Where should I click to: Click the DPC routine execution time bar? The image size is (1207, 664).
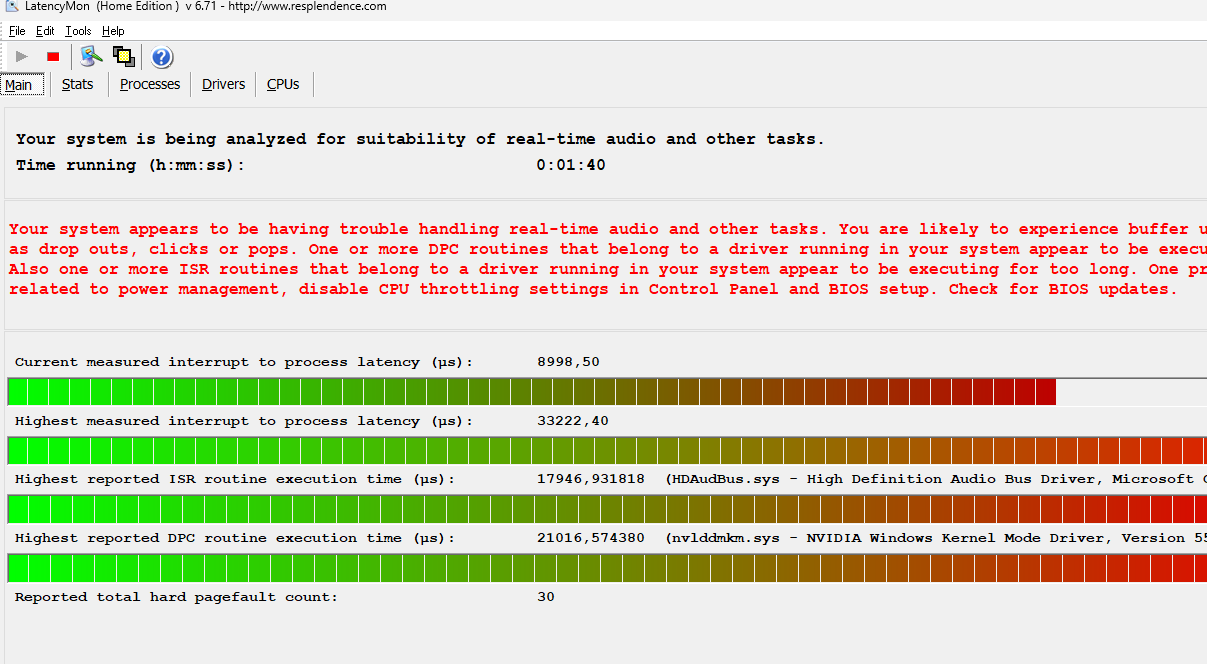(607, 568)
